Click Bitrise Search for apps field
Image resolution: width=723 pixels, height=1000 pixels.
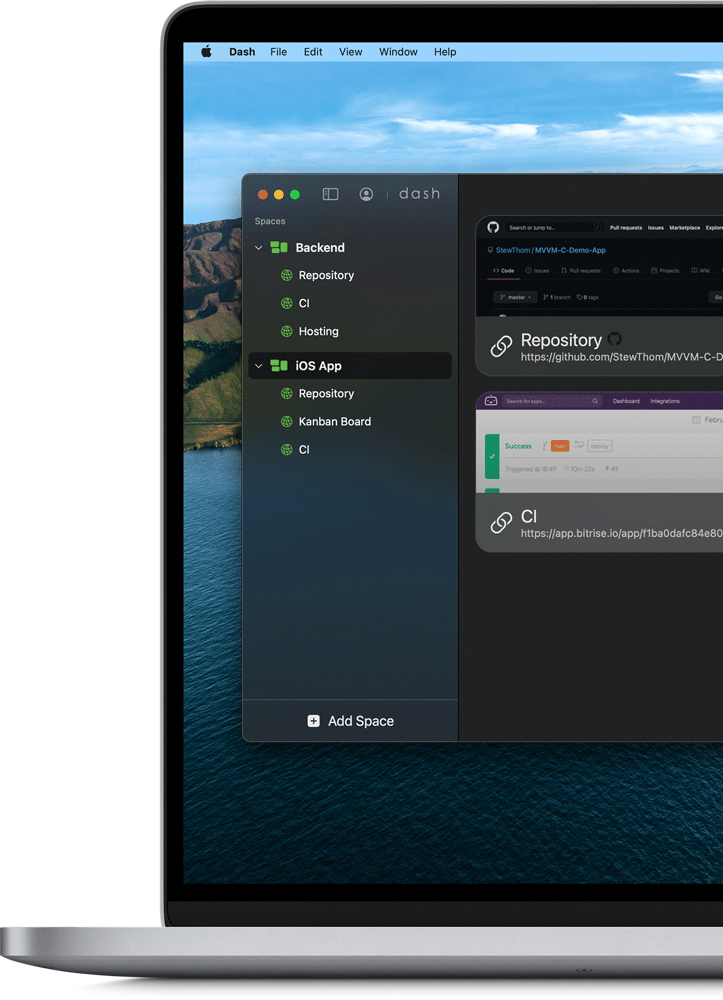tap(552, 401)
